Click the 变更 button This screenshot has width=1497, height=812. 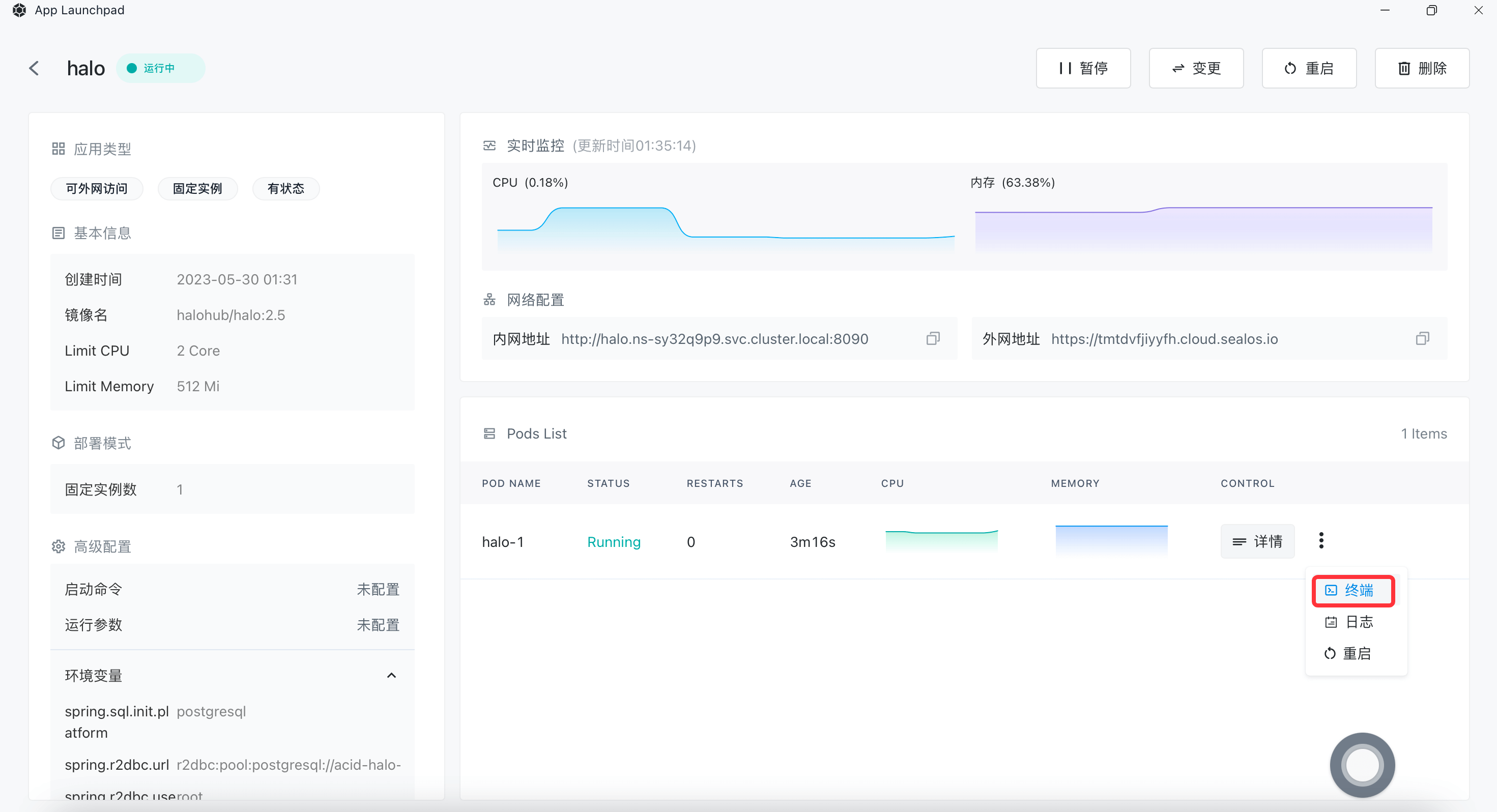pyautogui.click(x=1196, y=68)
